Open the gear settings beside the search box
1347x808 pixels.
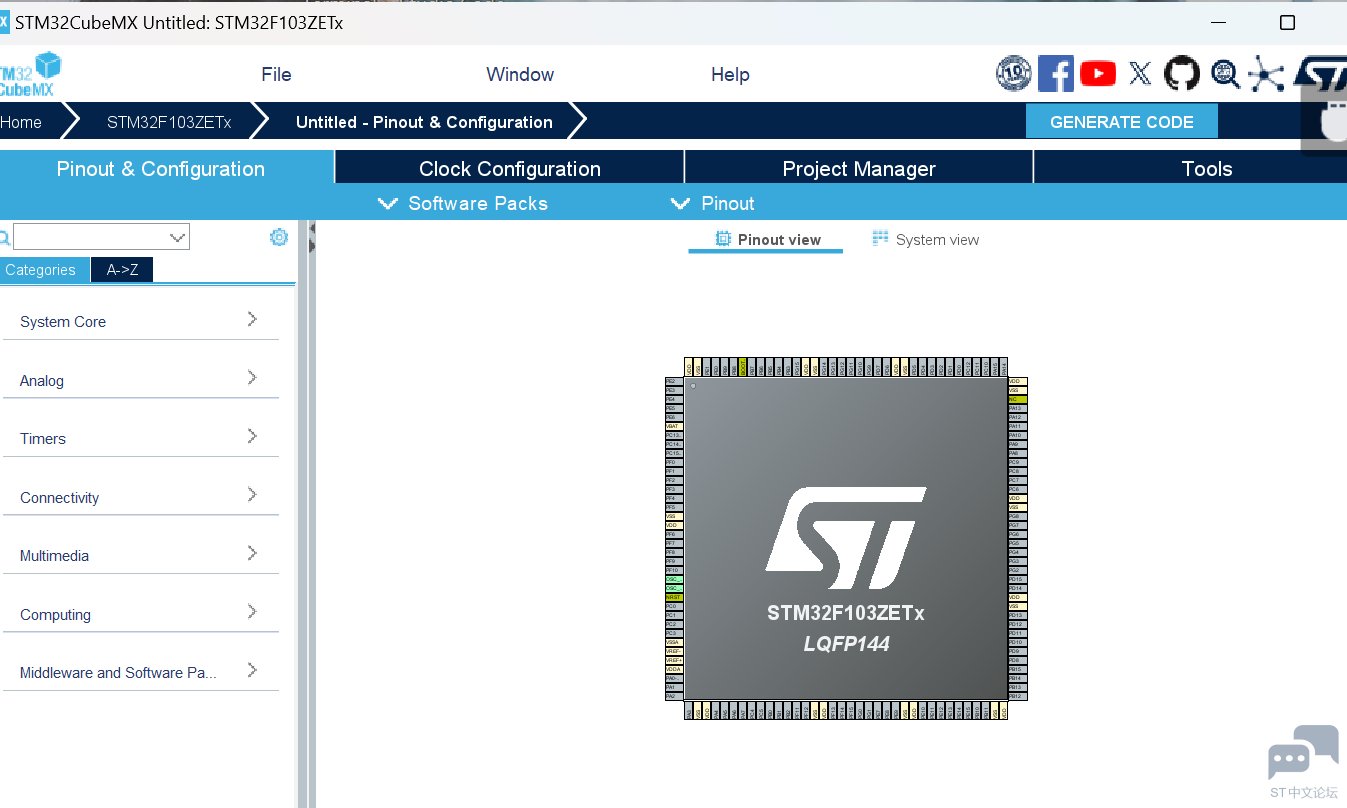tap(279, 237)
